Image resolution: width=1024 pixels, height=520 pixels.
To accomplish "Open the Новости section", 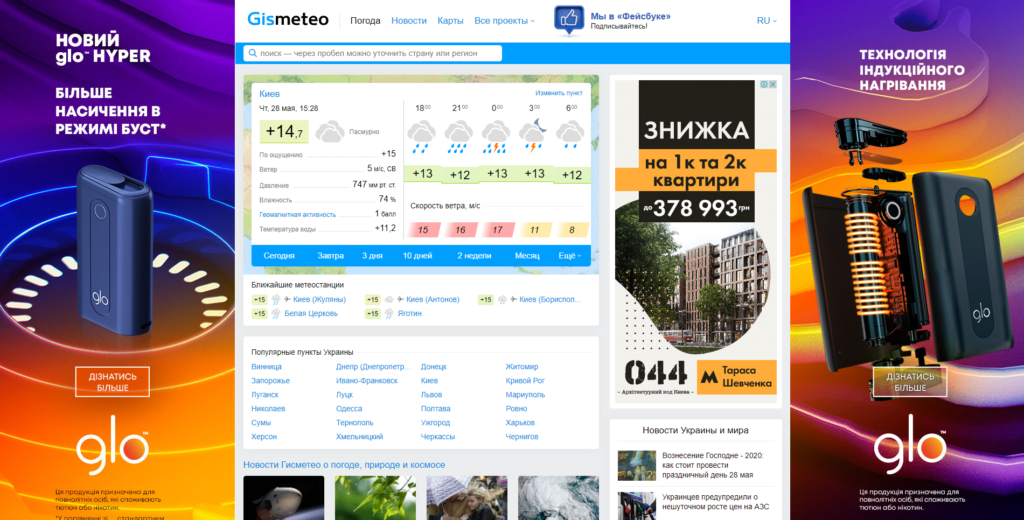I will (409, 20).
